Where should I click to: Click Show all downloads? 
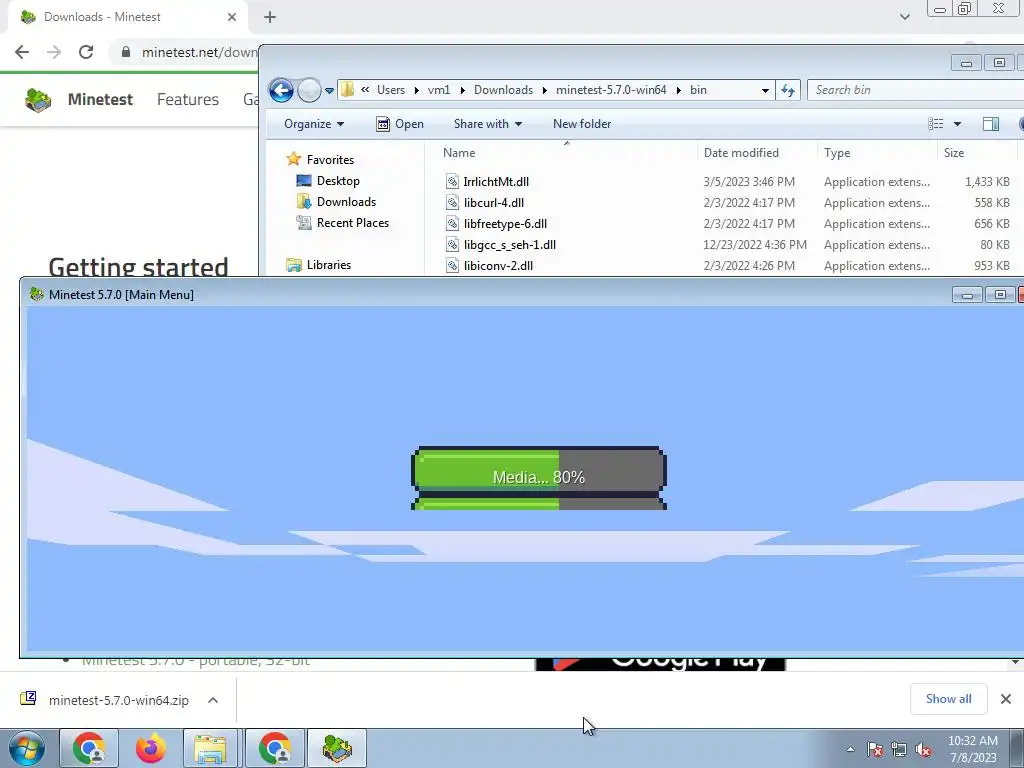(948, 699)
